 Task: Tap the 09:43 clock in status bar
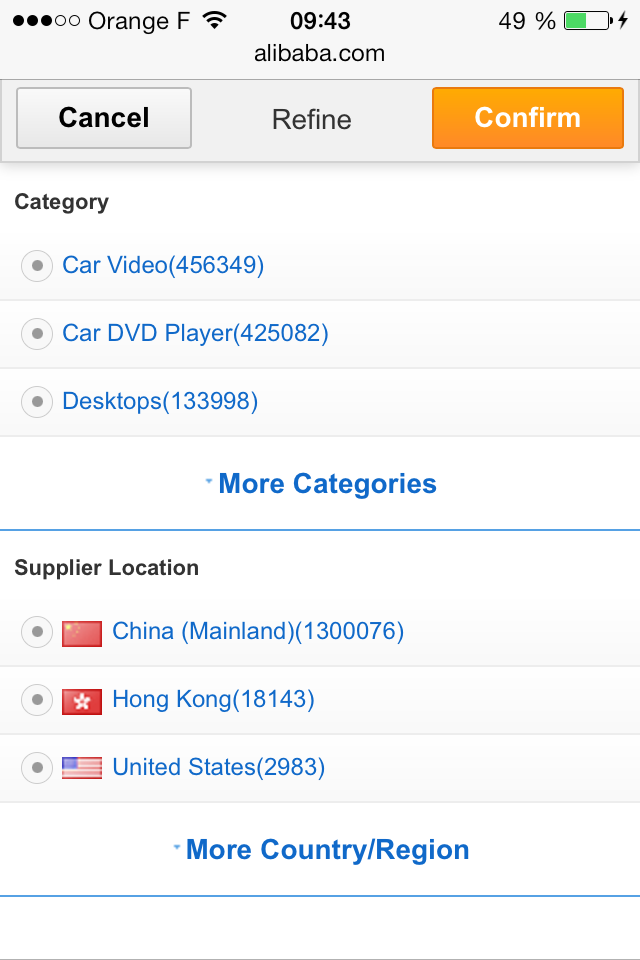pyautogui.click(x=320, y=21)
